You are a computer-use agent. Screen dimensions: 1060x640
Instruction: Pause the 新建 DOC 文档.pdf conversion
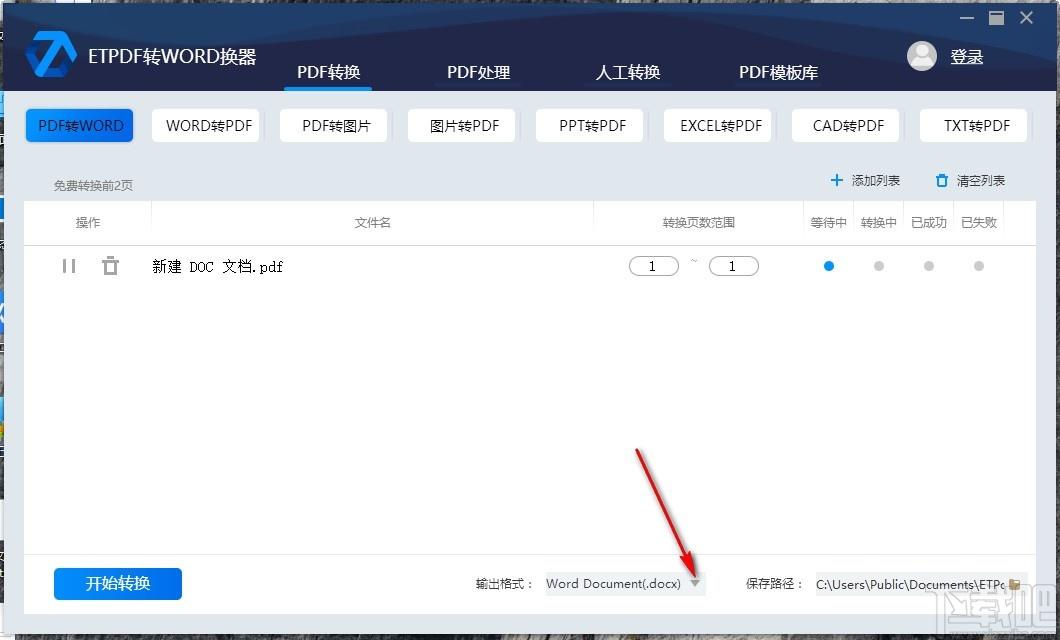[69, 266]
